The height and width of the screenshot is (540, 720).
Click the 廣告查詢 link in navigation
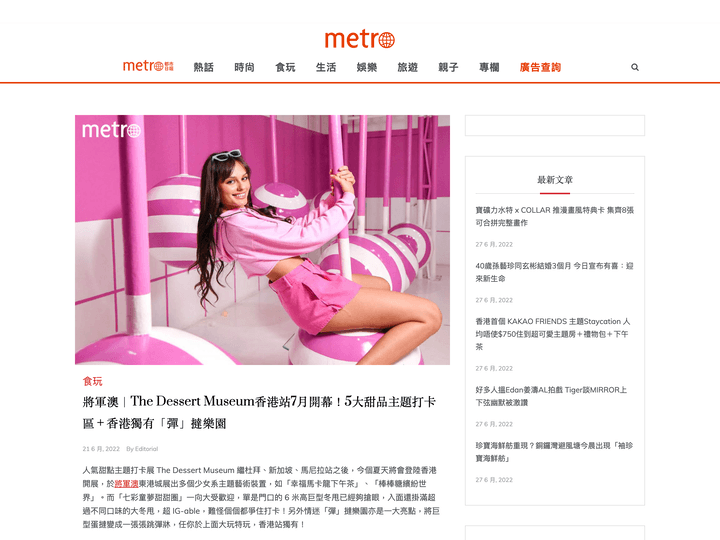540,68
